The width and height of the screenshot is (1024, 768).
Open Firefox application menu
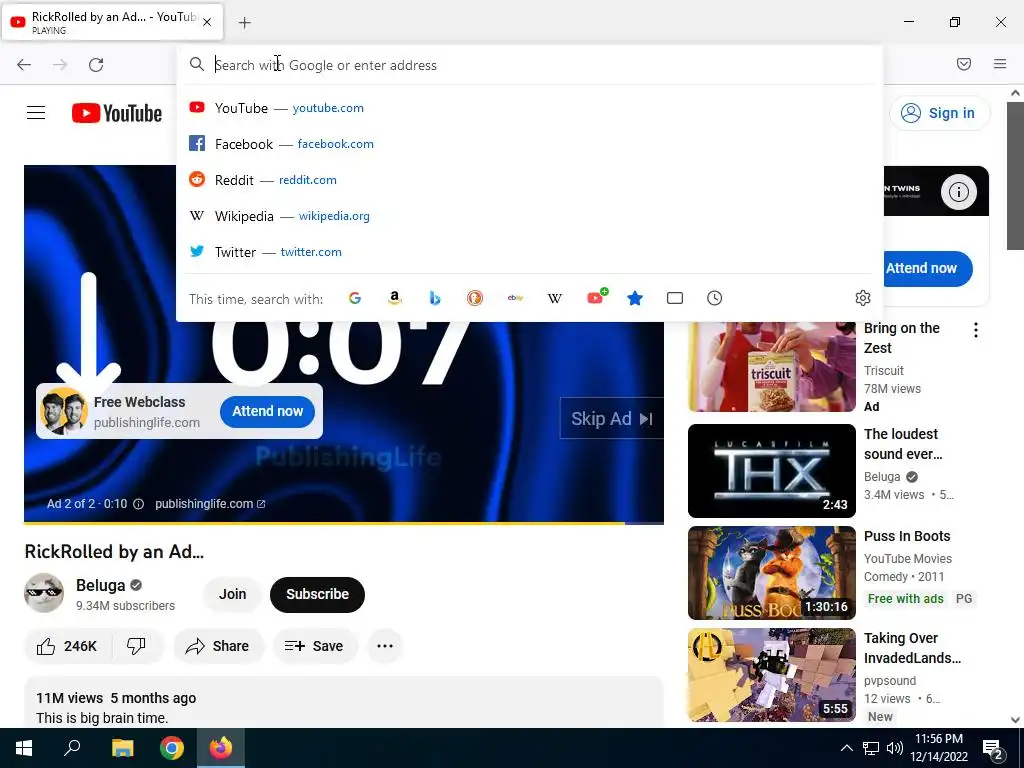(x=1000, y=64)
